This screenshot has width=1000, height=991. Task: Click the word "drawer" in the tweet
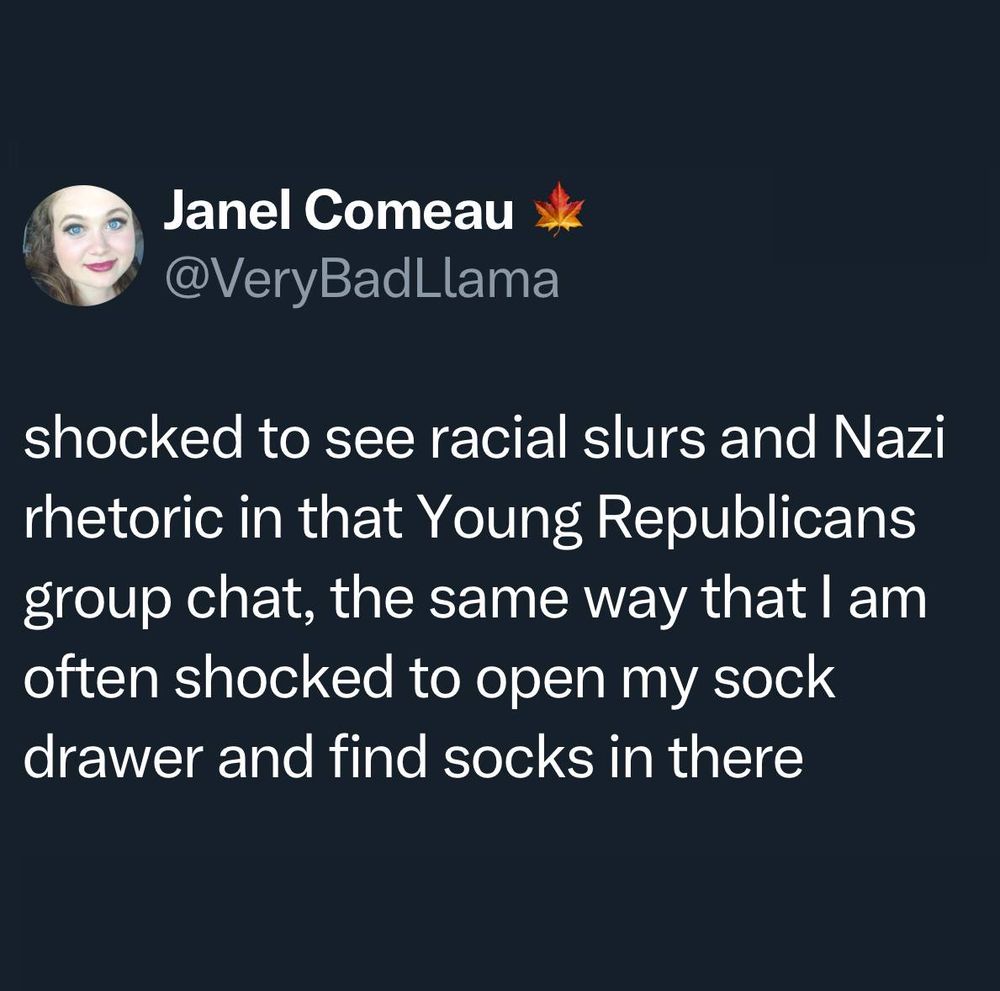pyautogui.click(x=114, y=758)
